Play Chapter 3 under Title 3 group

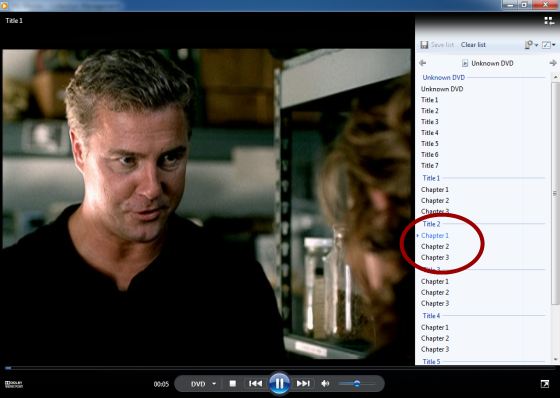pyautogui.click(x=435, y=303)
